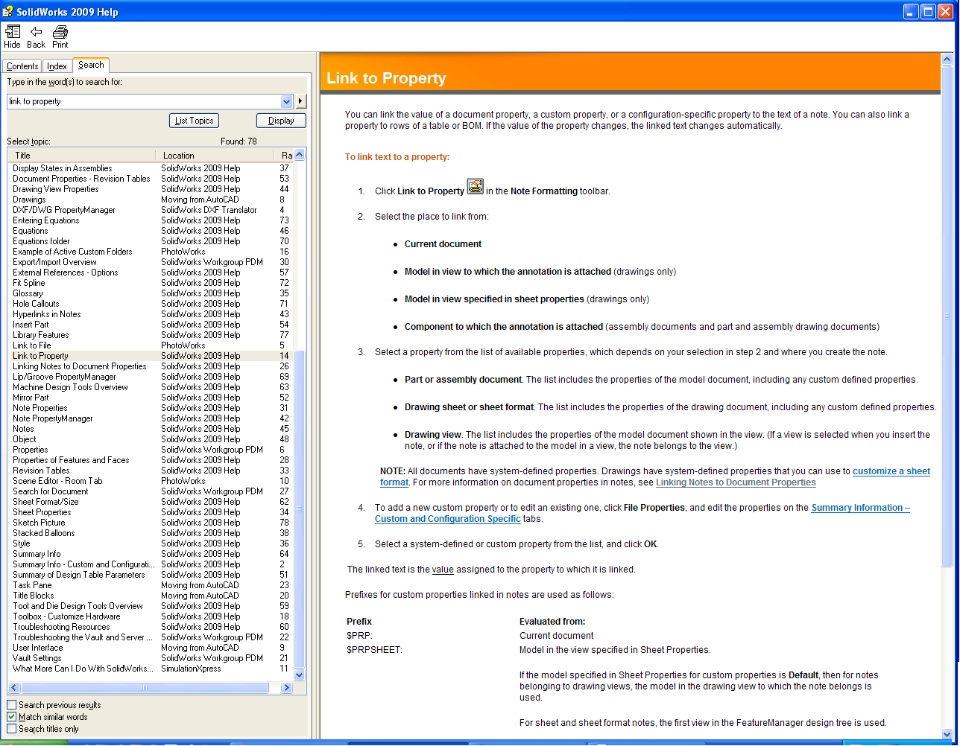The height and width of the screenshot is (746, 960).
Task: Select Title Blocks topic
Action: 34,595
